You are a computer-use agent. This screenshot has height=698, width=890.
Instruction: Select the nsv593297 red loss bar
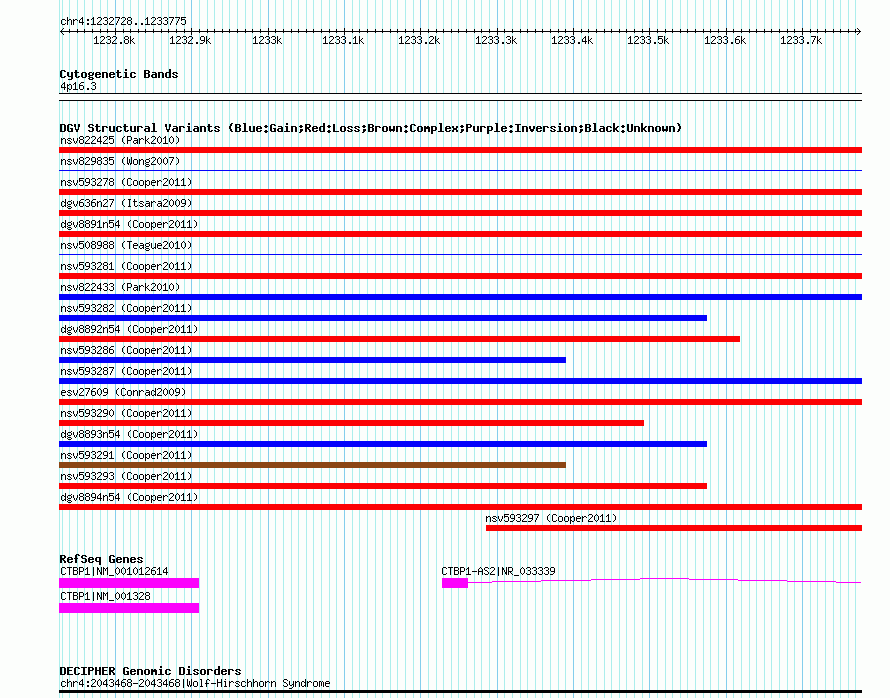(674, 528)
